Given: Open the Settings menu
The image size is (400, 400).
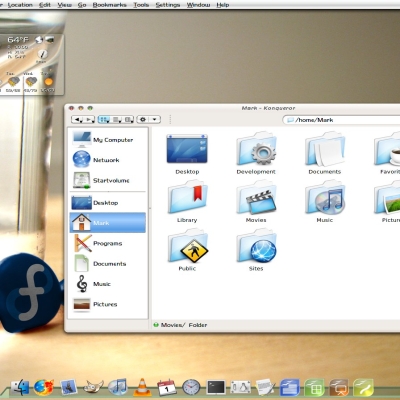Looking at the screenshot, I should coord(168,5).
